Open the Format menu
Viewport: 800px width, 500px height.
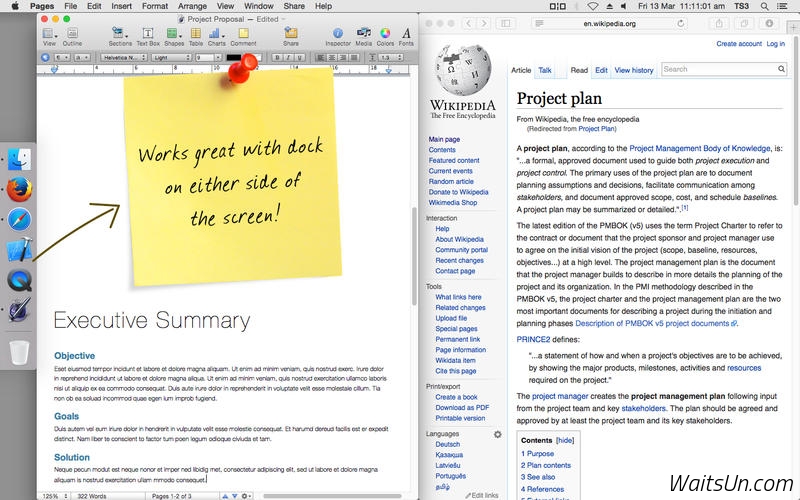pyautogui.click(x=155, y=6)
